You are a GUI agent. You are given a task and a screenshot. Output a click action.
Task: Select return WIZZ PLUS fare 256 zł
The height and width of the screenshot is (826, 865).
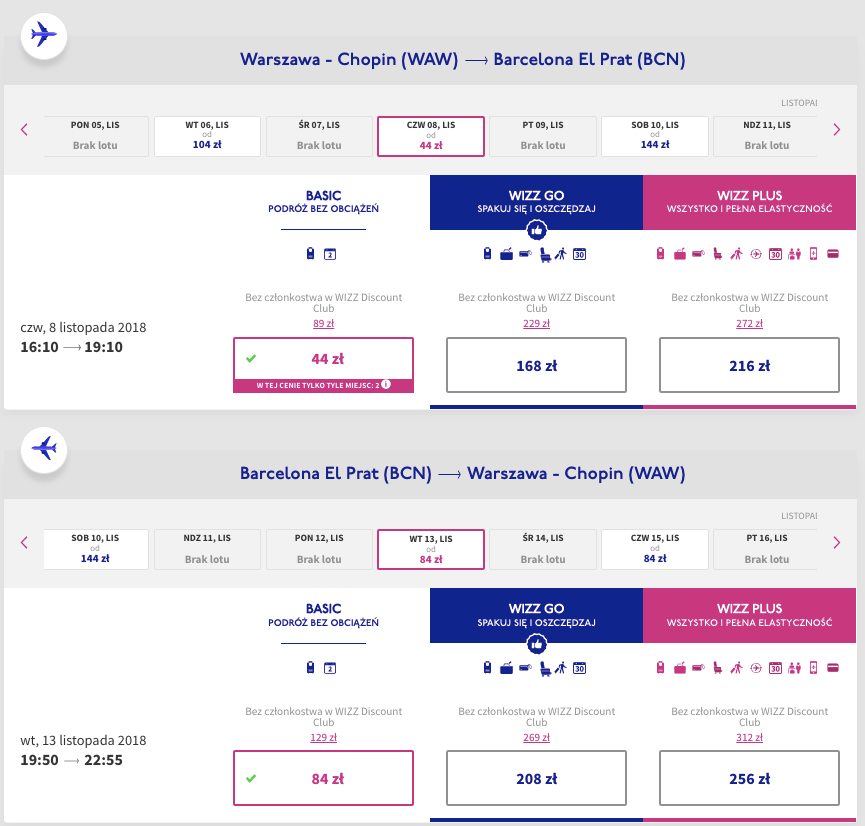click(x=749, y=778)
